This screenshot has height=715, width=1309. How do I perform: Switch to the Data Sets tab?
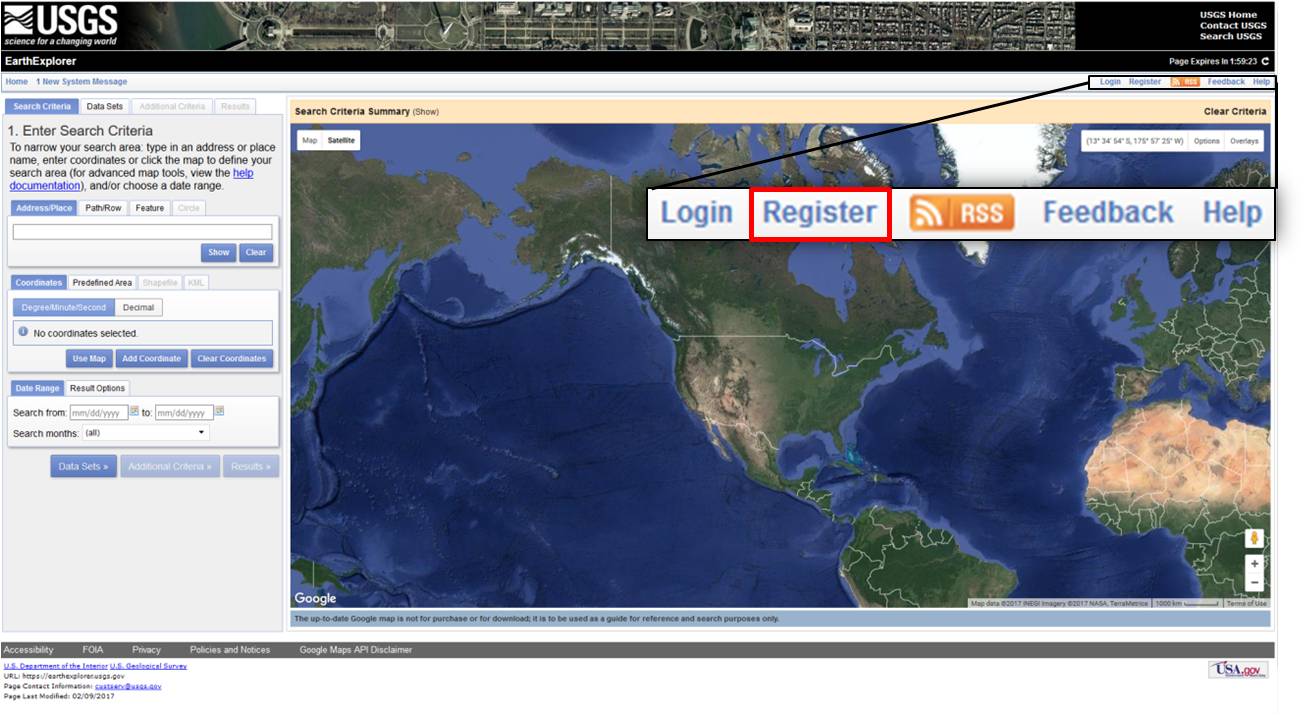point(104,106)
